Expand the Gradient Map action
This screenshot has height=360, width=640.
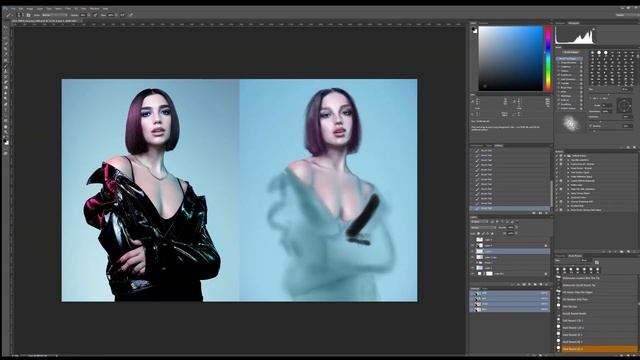[568, 206]
